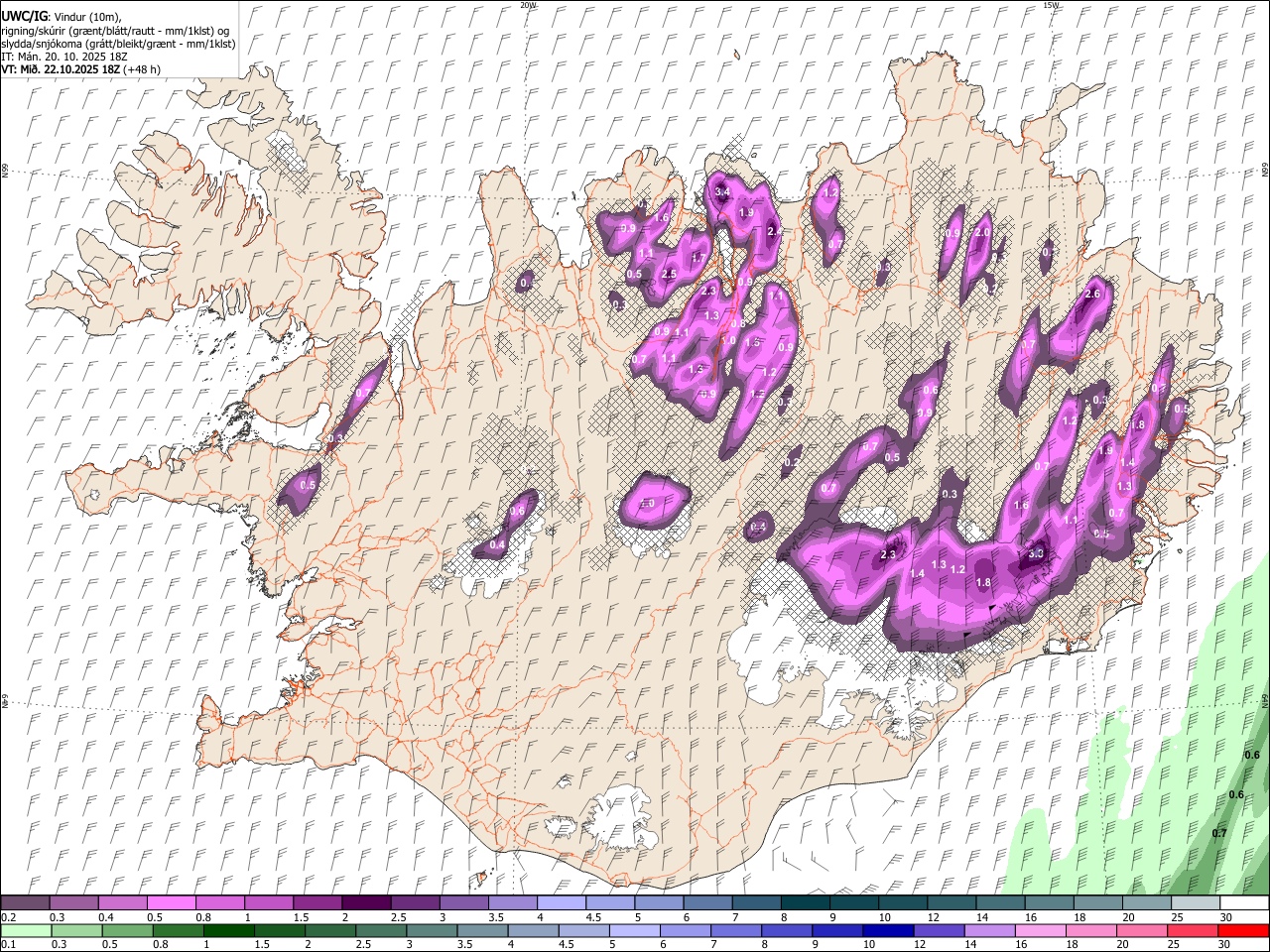The image size is (1270, 952).
Task: Click the bright pink snow scale swatch at 0.5
Action: pos(171,902)
